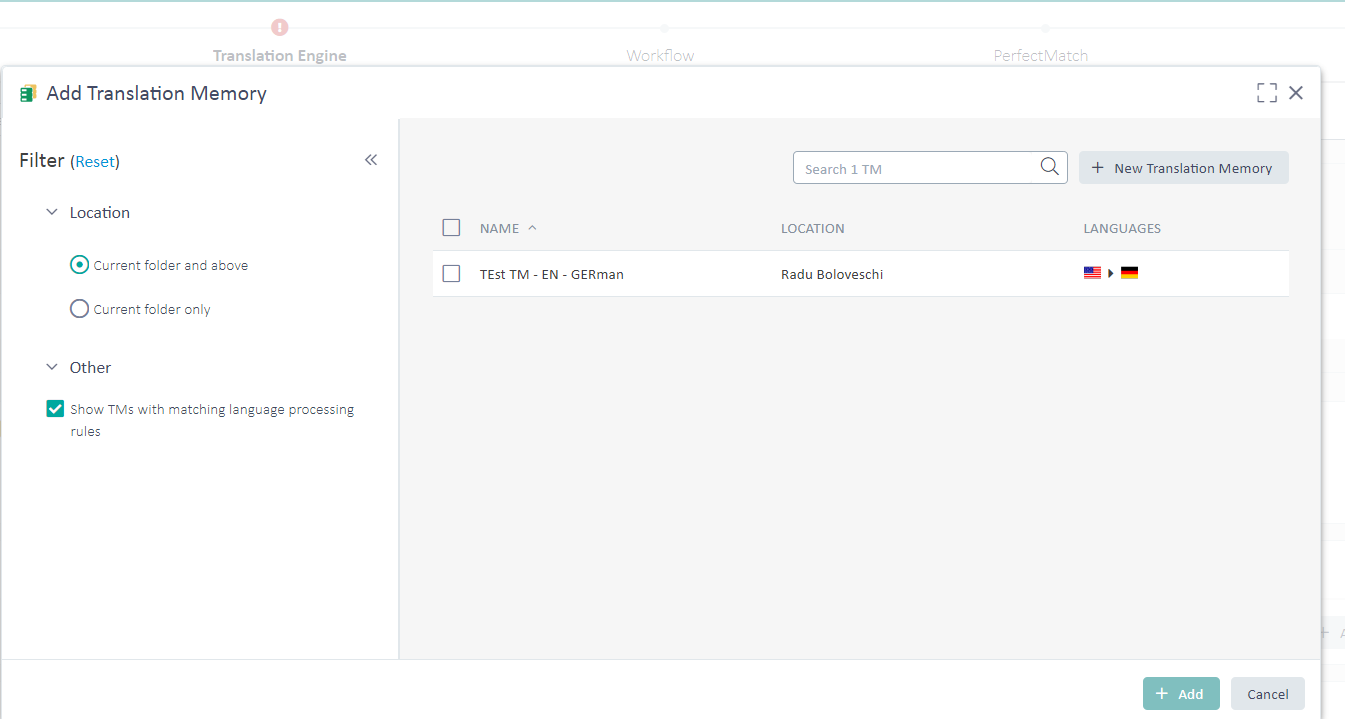Select the Current folder only radio button
This screenshot has width=1345, height=719.
tap(79, 308)
